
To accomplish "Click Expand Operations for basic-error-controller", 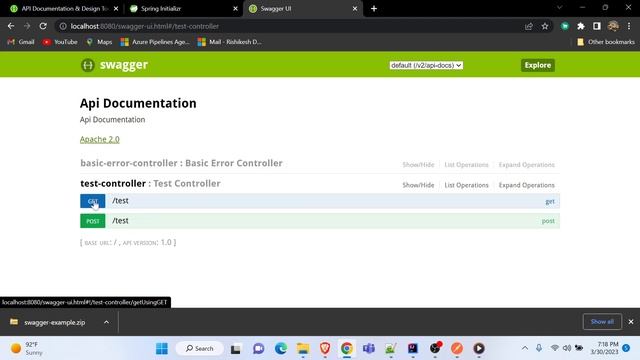I will pyautogui.click(x=527, y=165).
